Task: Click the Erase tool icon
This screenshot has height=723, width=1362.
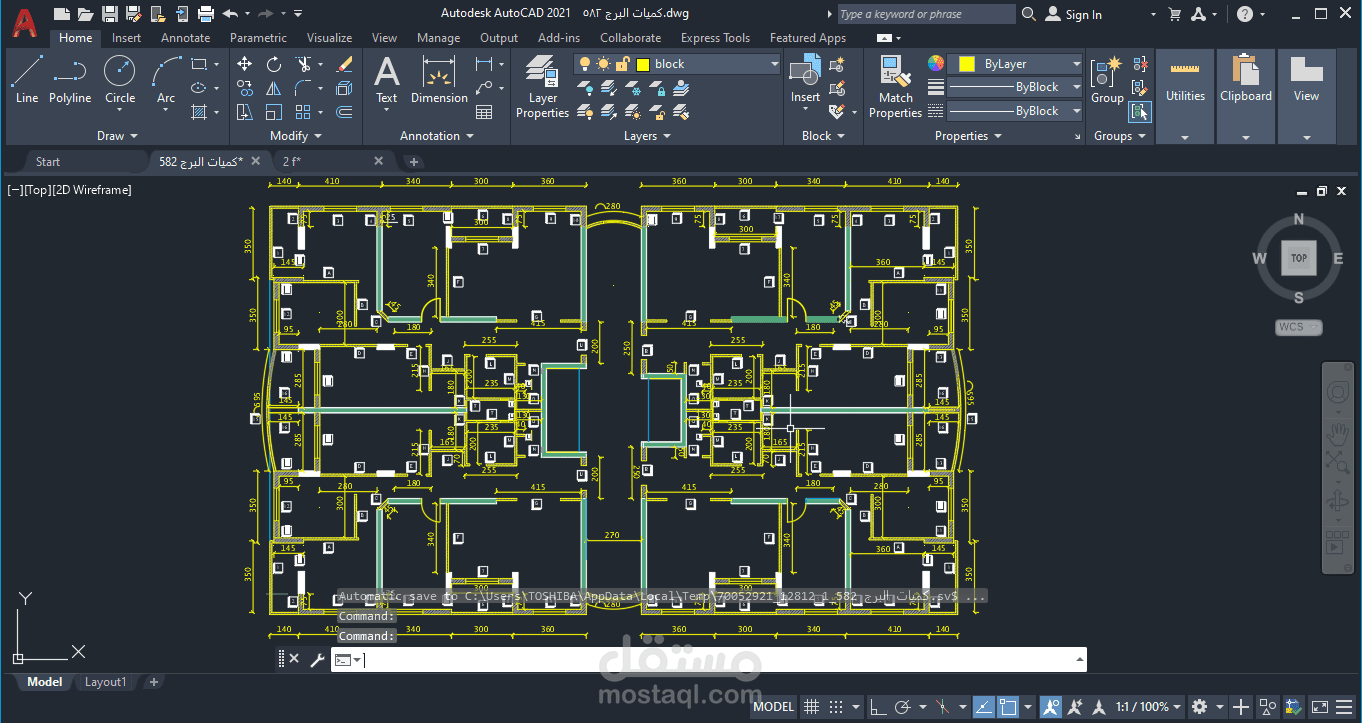Action: pyautogui.click(x=345, y=64)
